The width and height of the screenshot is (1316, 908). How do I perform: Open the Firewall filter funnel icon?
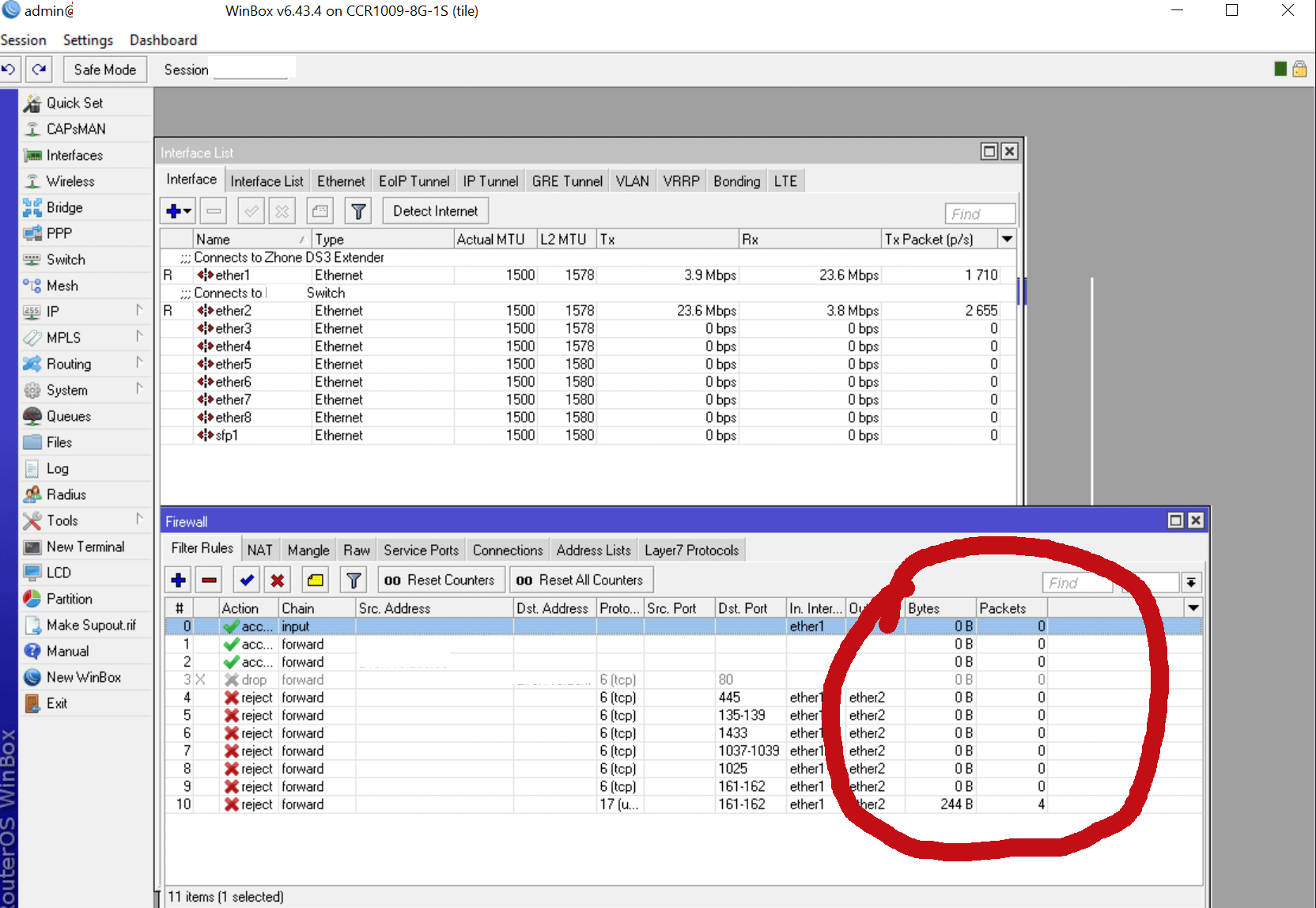click(x=354, y=581)
